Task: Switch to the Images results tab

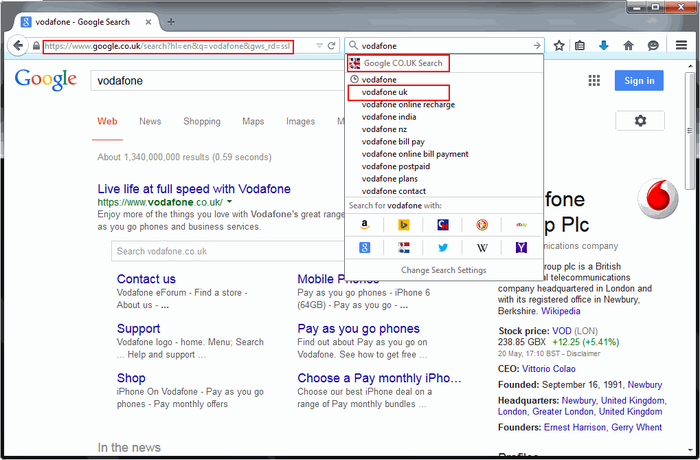Action: (300, 121)
